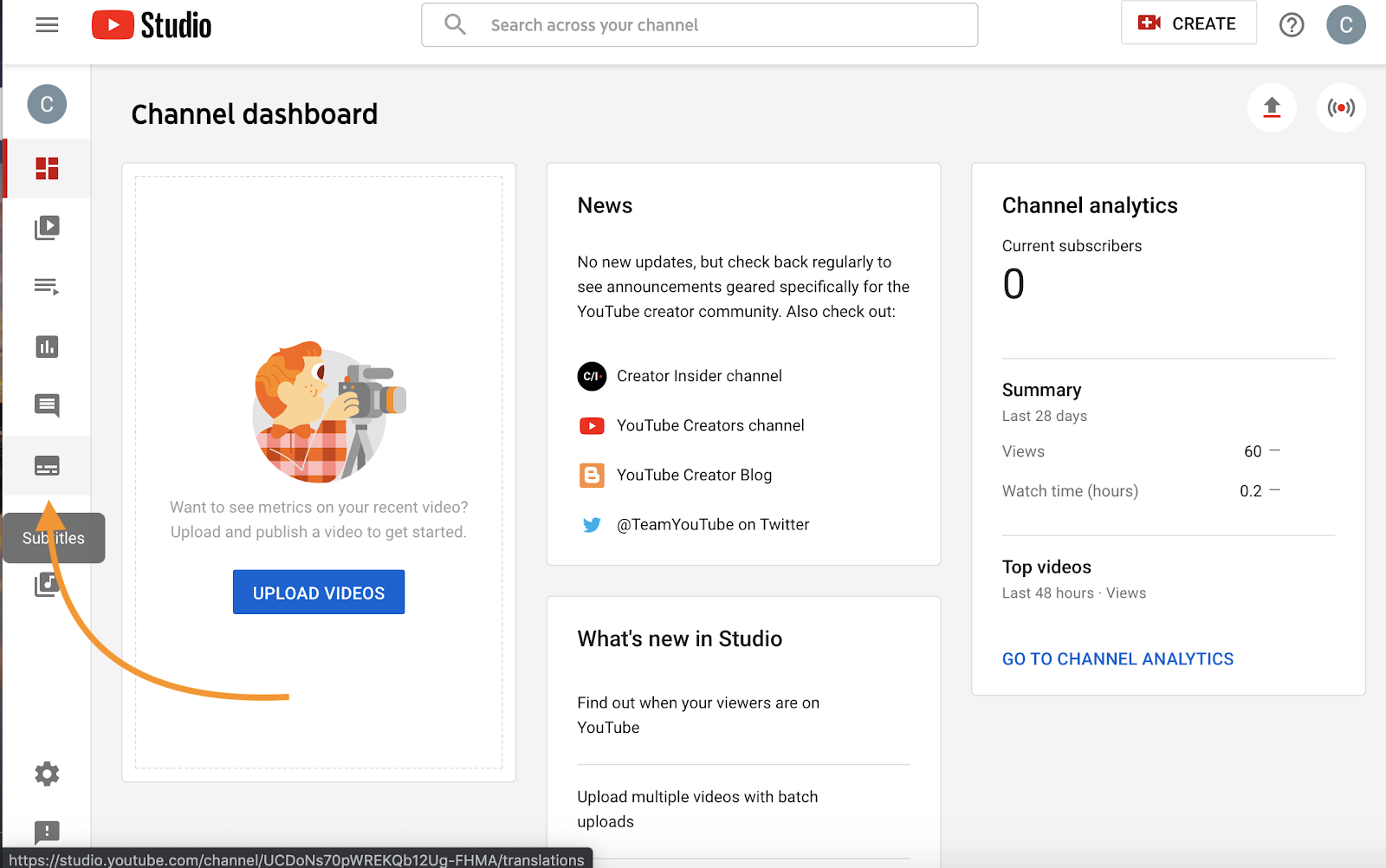The width and height of the screenshot is (1386, 868).
Task: Open the Videos sidebar icon
Action: click(x=47, y=228)
